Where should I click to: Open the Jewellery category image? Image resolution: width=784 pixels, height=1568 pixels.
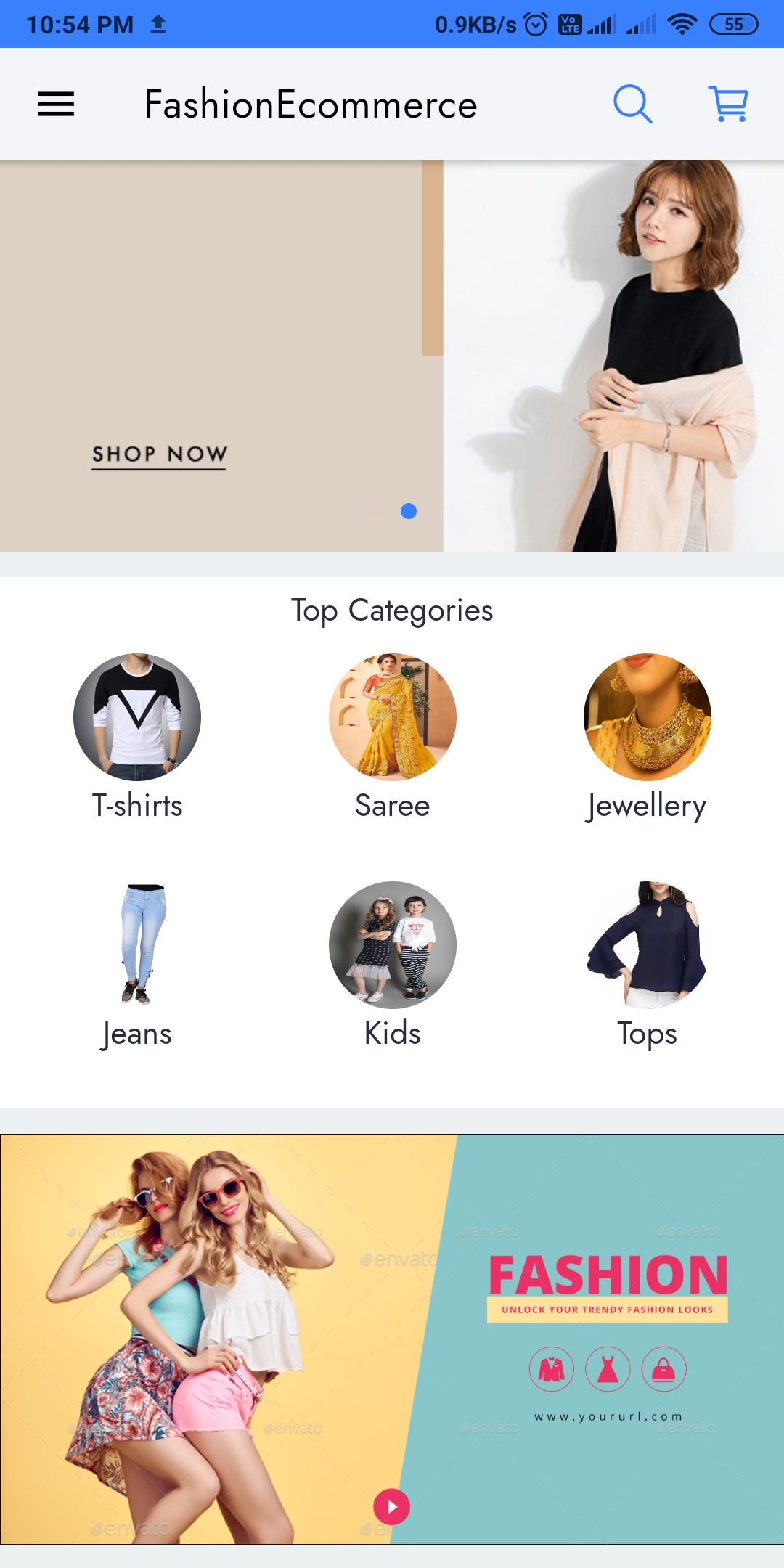pyautogui.click(x=648, y=717)
